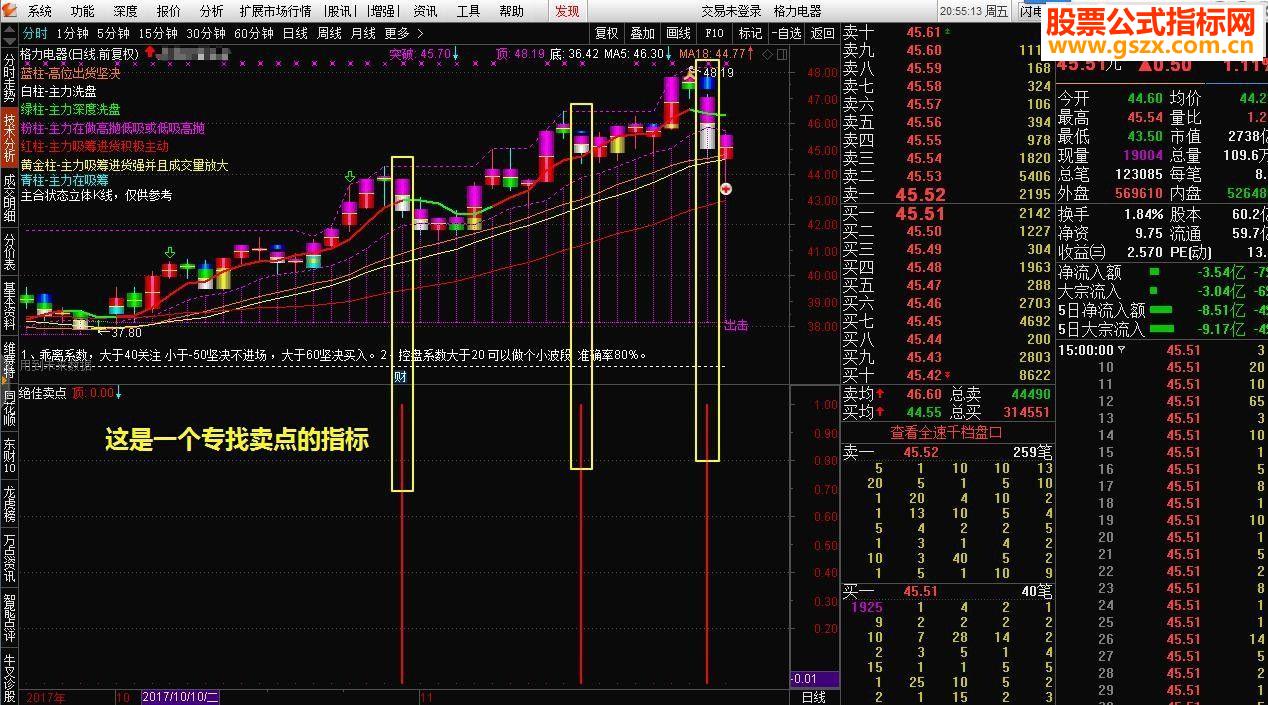Switch to 1分钟 period
Image resolution: width=1268 pixels, height=705 pixels.
click(73, 33)
